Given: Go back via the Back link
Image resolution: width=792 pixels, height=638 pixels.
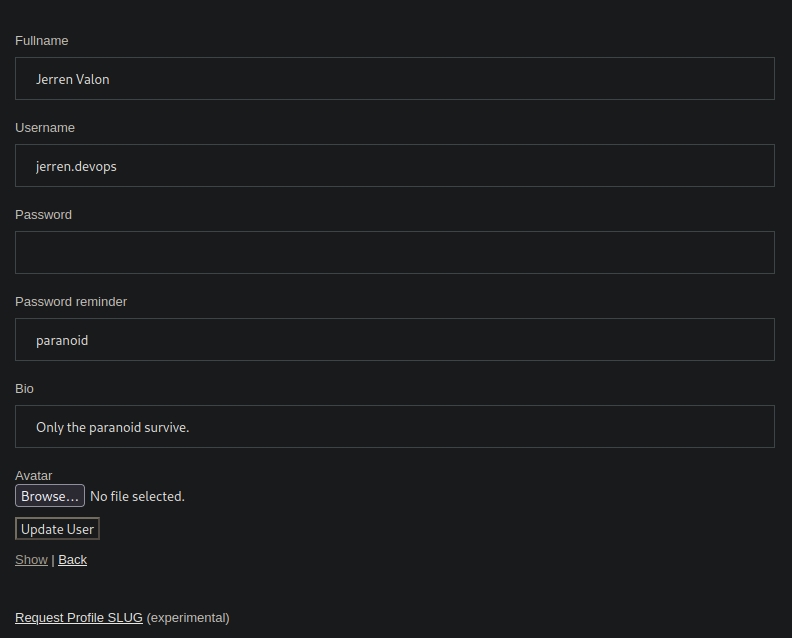Looking at the screenshot, I should [x=72, y=560].
